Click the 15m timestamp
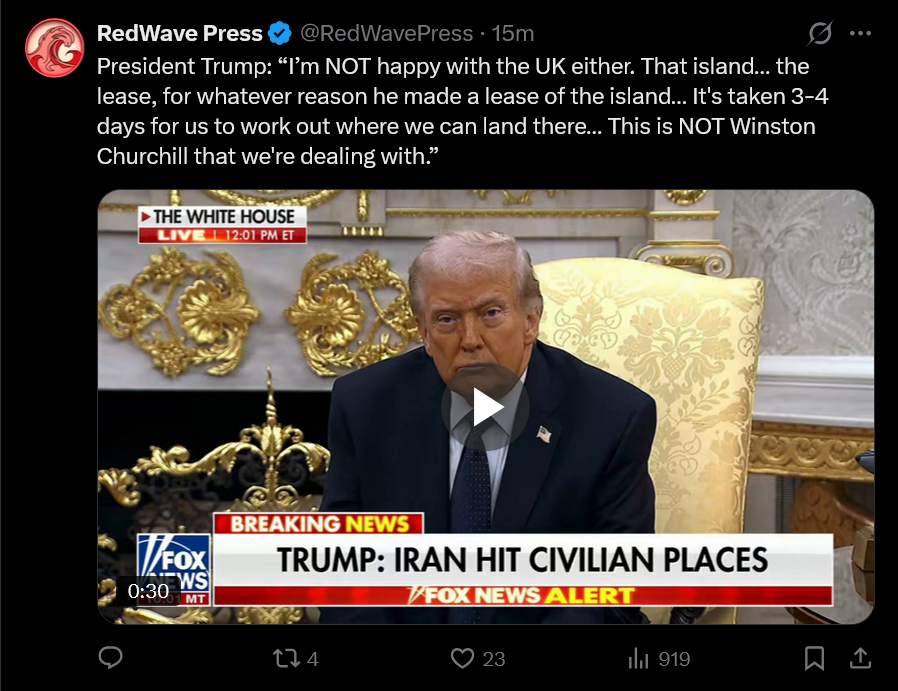The width and height of the screenshot is (898, 691). click(513, 33)
